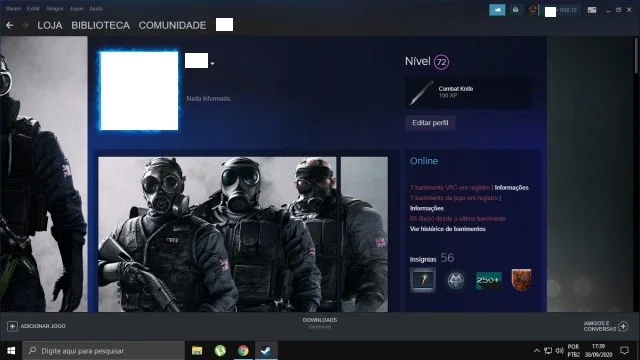Click the small avatar in the title bar
Image resolution: width=640 pixels, height=360 pixels.
532,10
